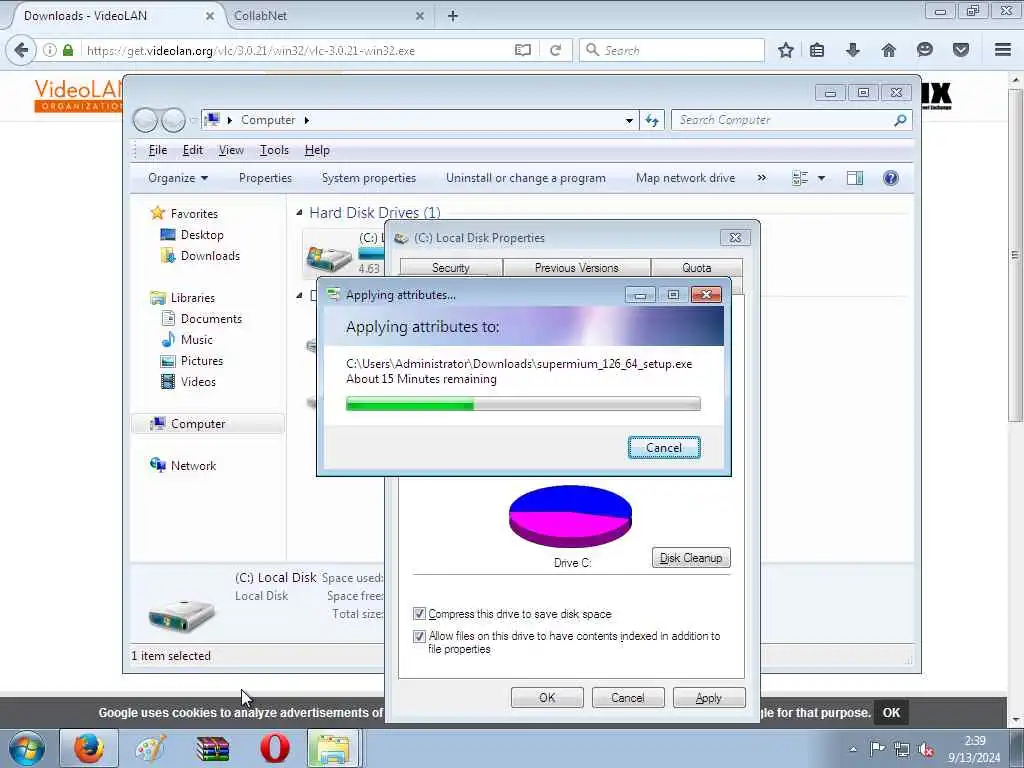Open site information icon in address bar
Viewport: 1024px width, 768px height.
tap(50, 50)
